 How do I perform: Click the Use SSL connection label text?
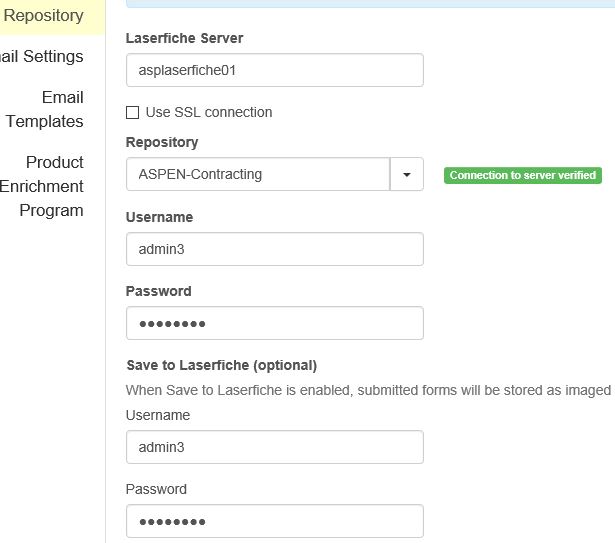(209, 113)
